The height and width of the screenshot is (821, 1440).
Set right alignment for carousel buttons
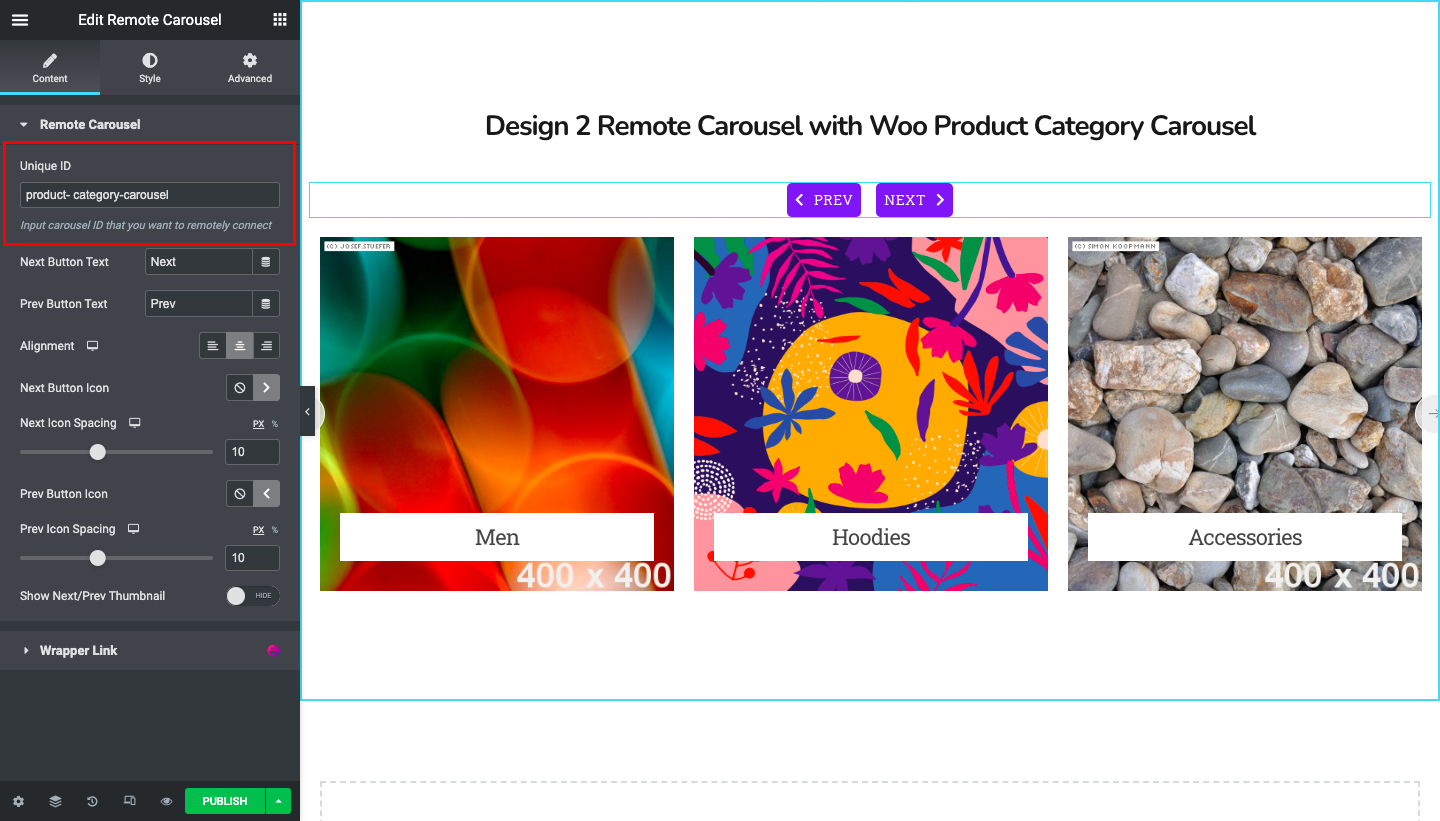tap(266, 345)
